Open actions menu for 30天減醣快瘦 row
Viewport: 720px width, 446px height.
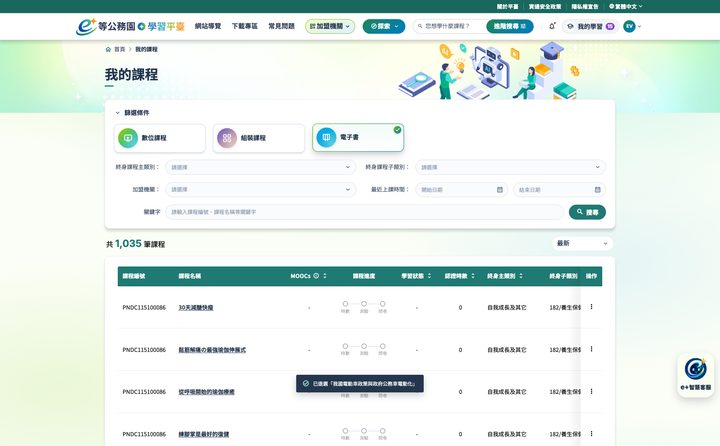point(591,307)
